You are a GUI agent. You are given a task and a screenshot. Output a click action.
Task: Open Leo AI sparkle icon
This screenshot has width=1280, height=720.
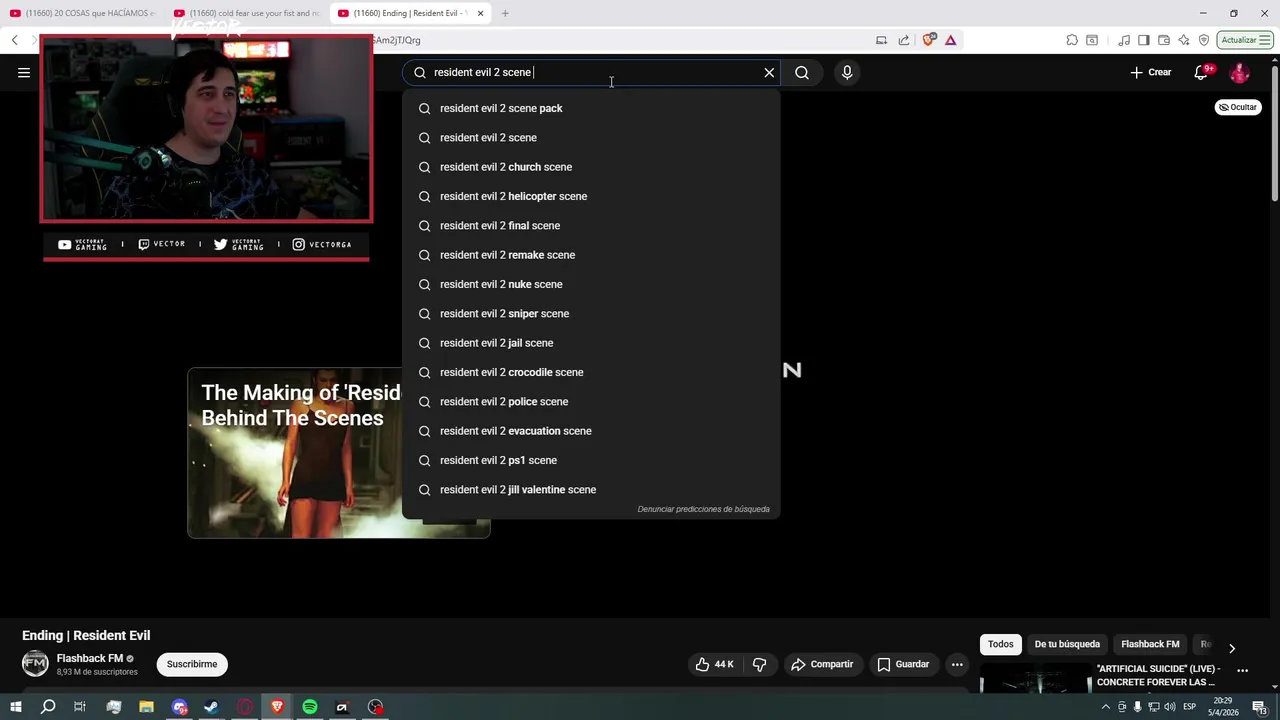[x=1184, y=40]
